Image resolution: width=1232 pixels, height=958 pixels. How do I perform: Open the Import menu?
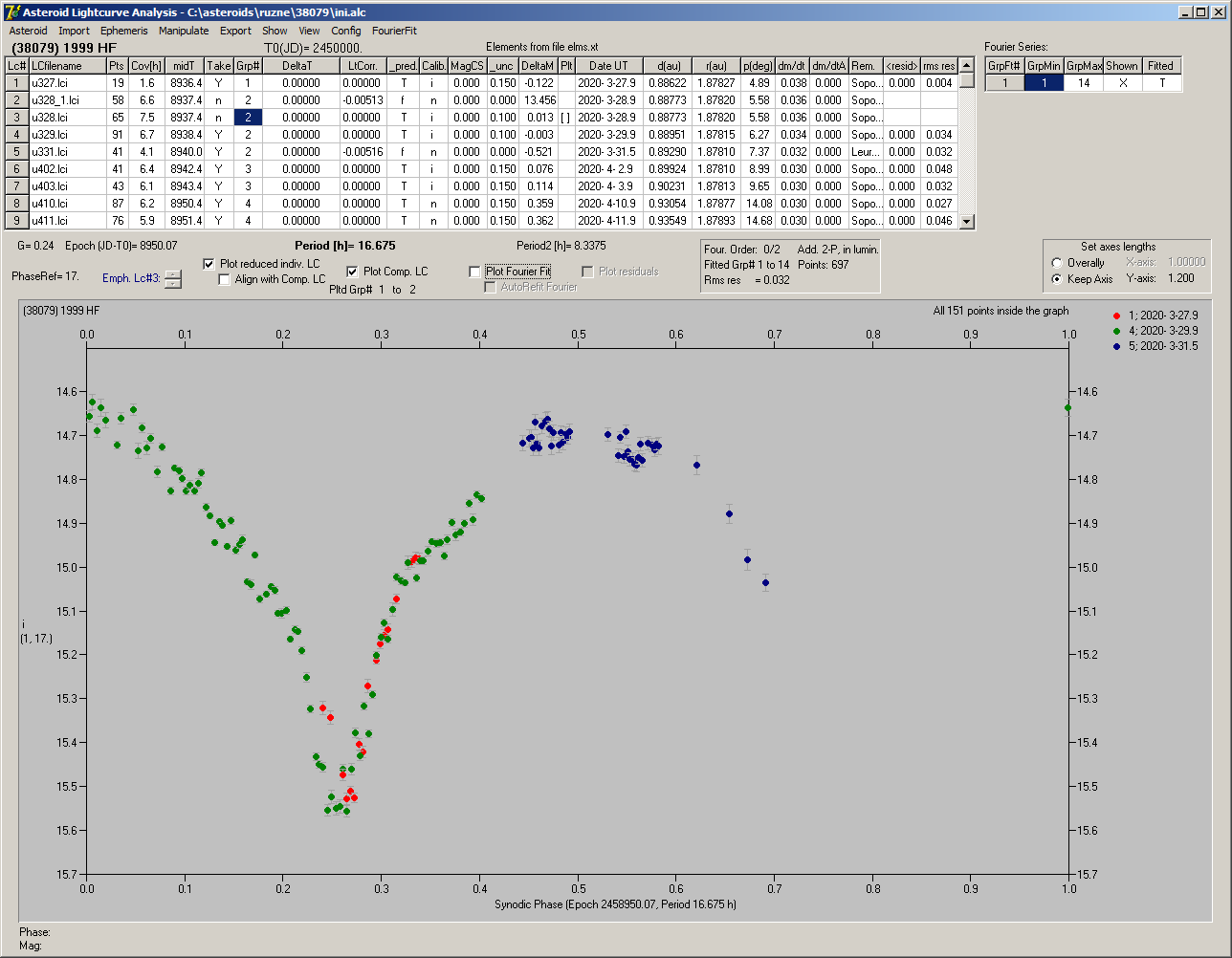pos(74,31)
